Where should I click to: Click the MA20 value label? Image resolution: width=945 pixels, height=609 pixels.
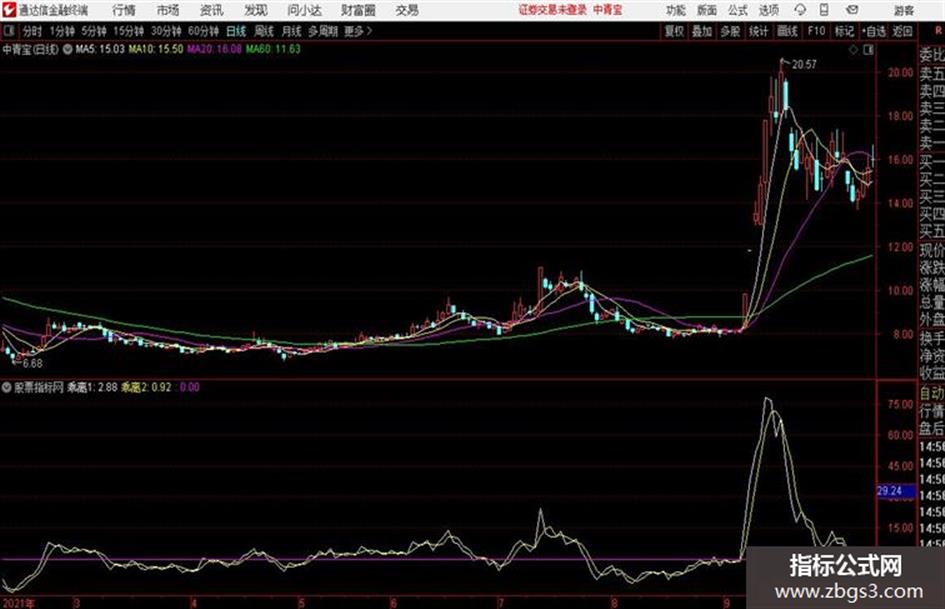click(214, 49)
